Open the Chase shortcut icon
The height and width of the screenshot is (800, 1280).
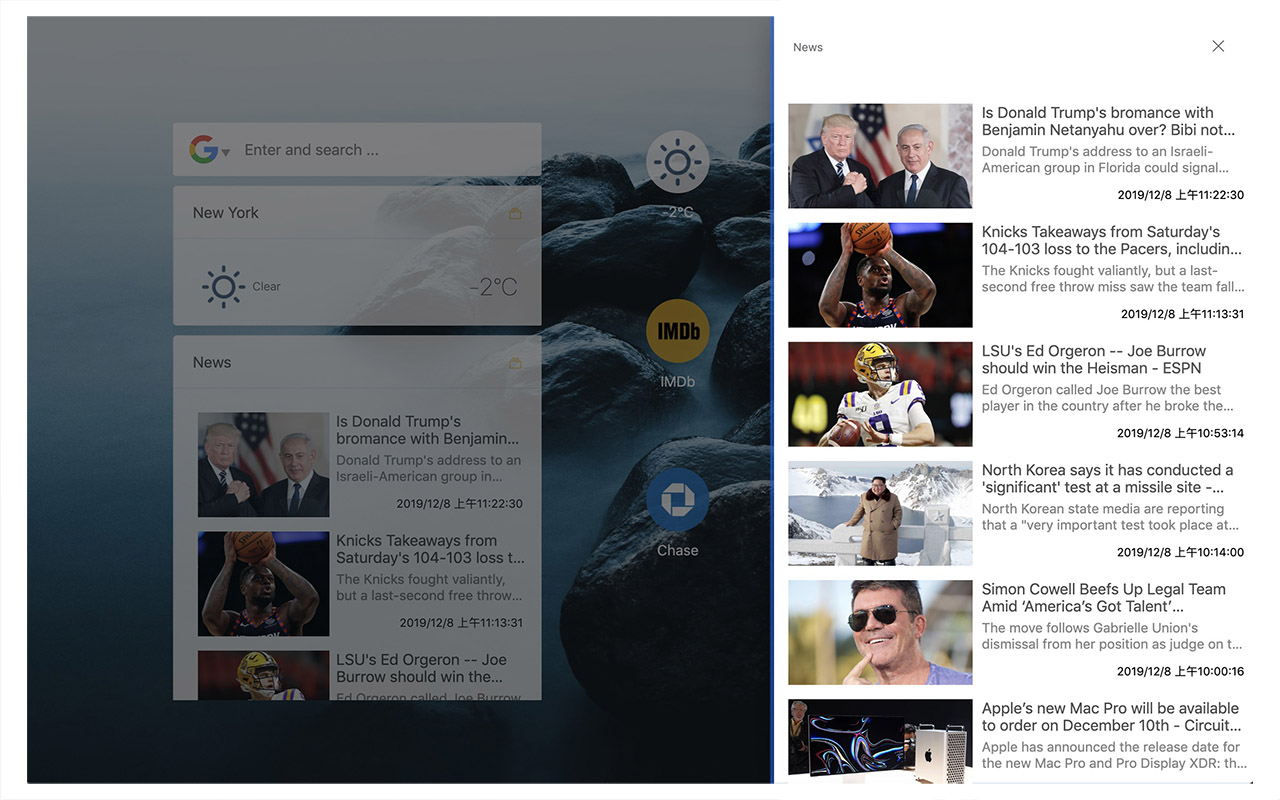(x=678, y=499)
